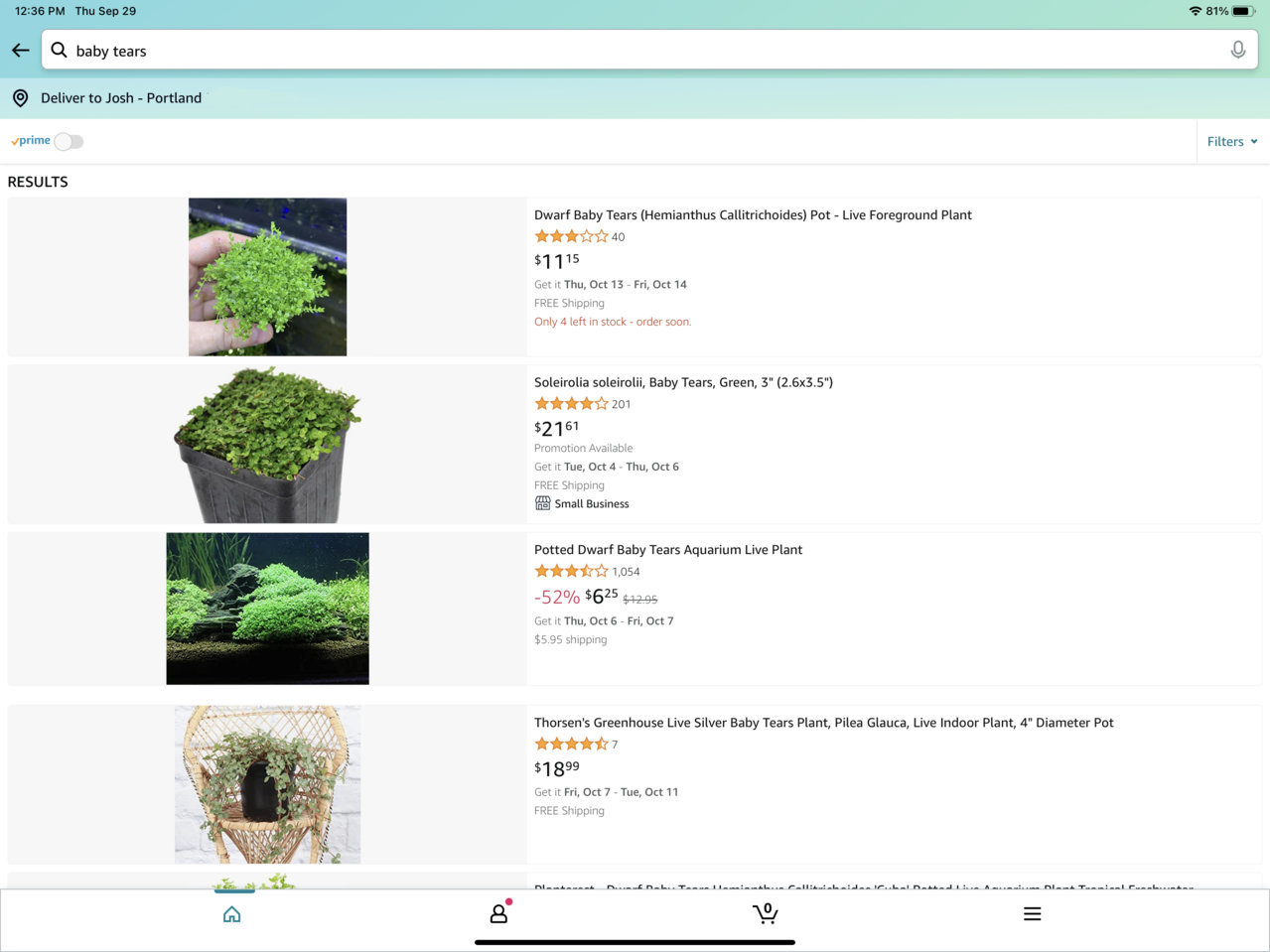Open Thorsen's Greenhouse Silver Baby Tears listing
This screenshot has height=952, width=1270.
click(824, 723)
